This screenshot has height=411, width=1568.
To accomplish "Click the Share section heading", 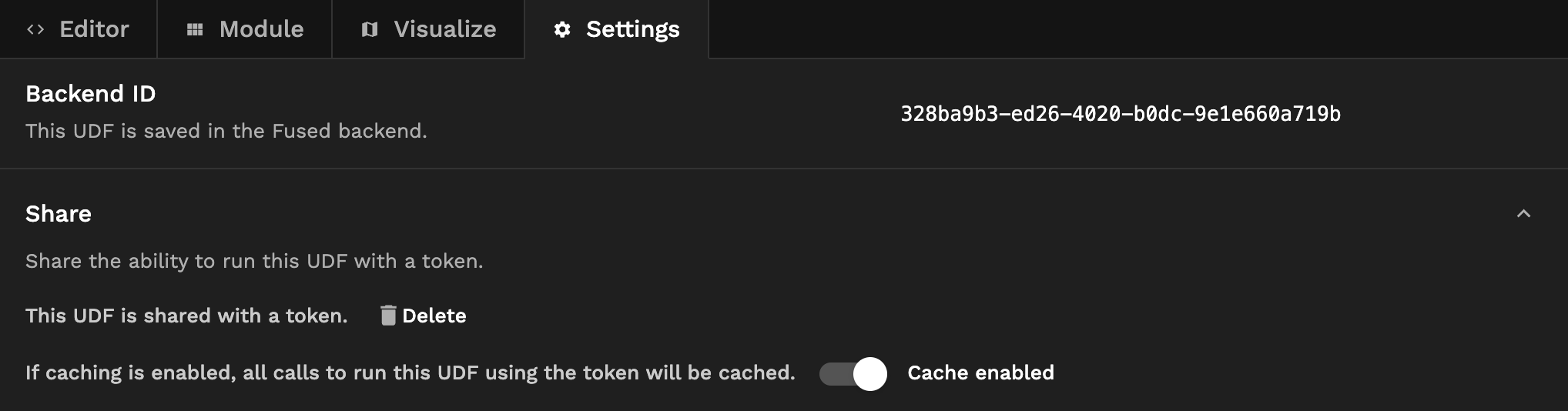I will (59, 214).
